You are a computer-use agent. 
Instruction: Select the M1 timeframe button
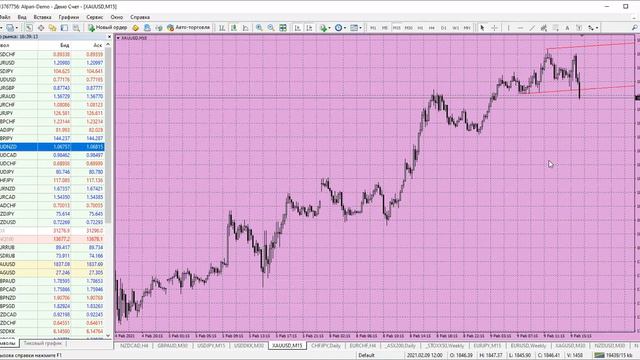click(x=373, y=28)
